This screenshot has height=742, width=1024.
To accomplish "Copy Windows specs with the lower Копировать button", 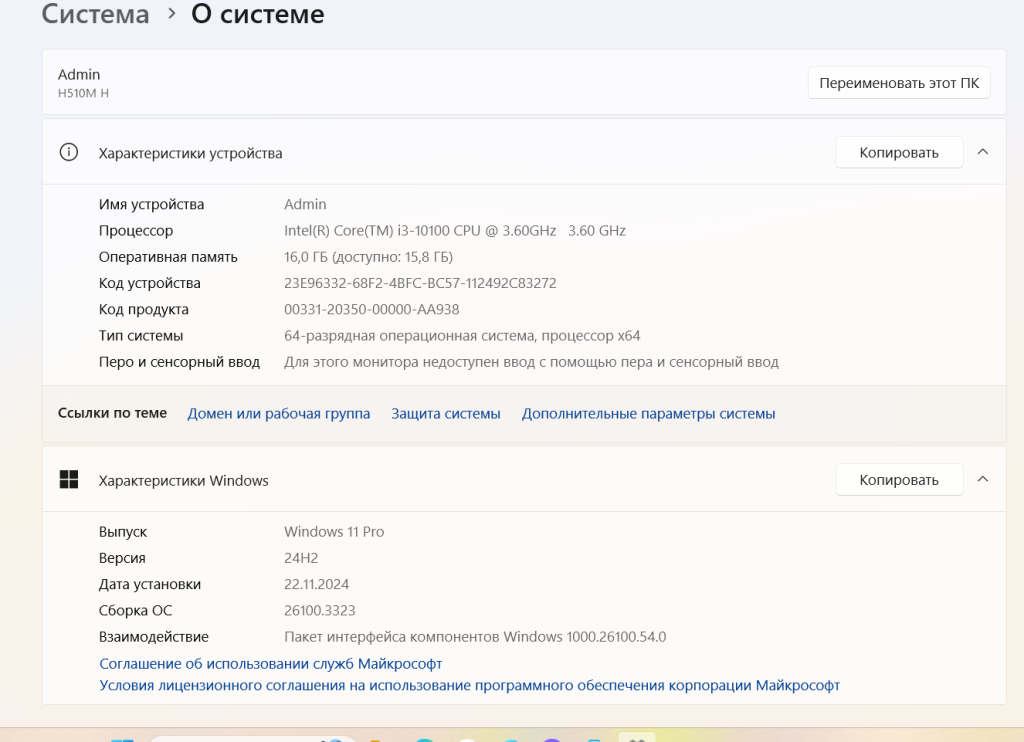I will coord(898,480).
